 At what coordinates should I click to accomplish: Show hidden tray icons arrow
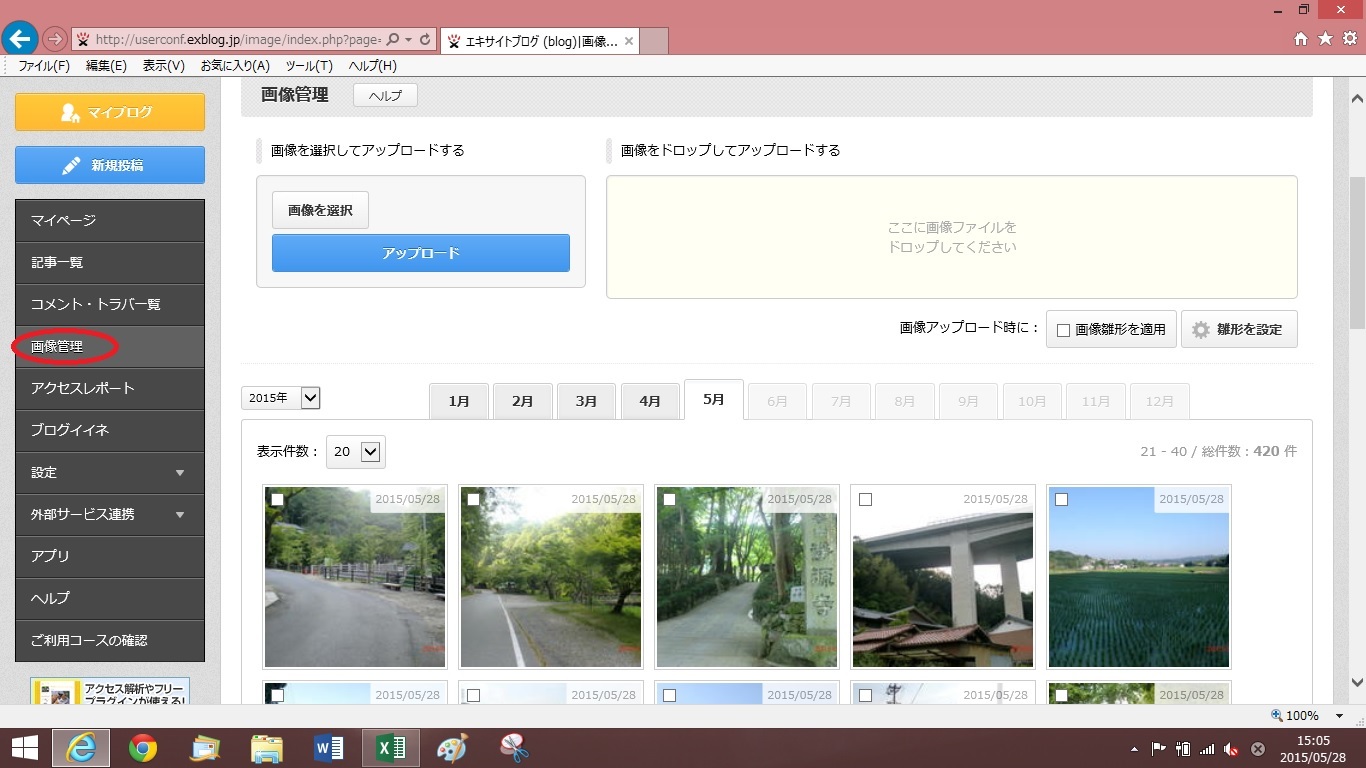coord(1134,749)
